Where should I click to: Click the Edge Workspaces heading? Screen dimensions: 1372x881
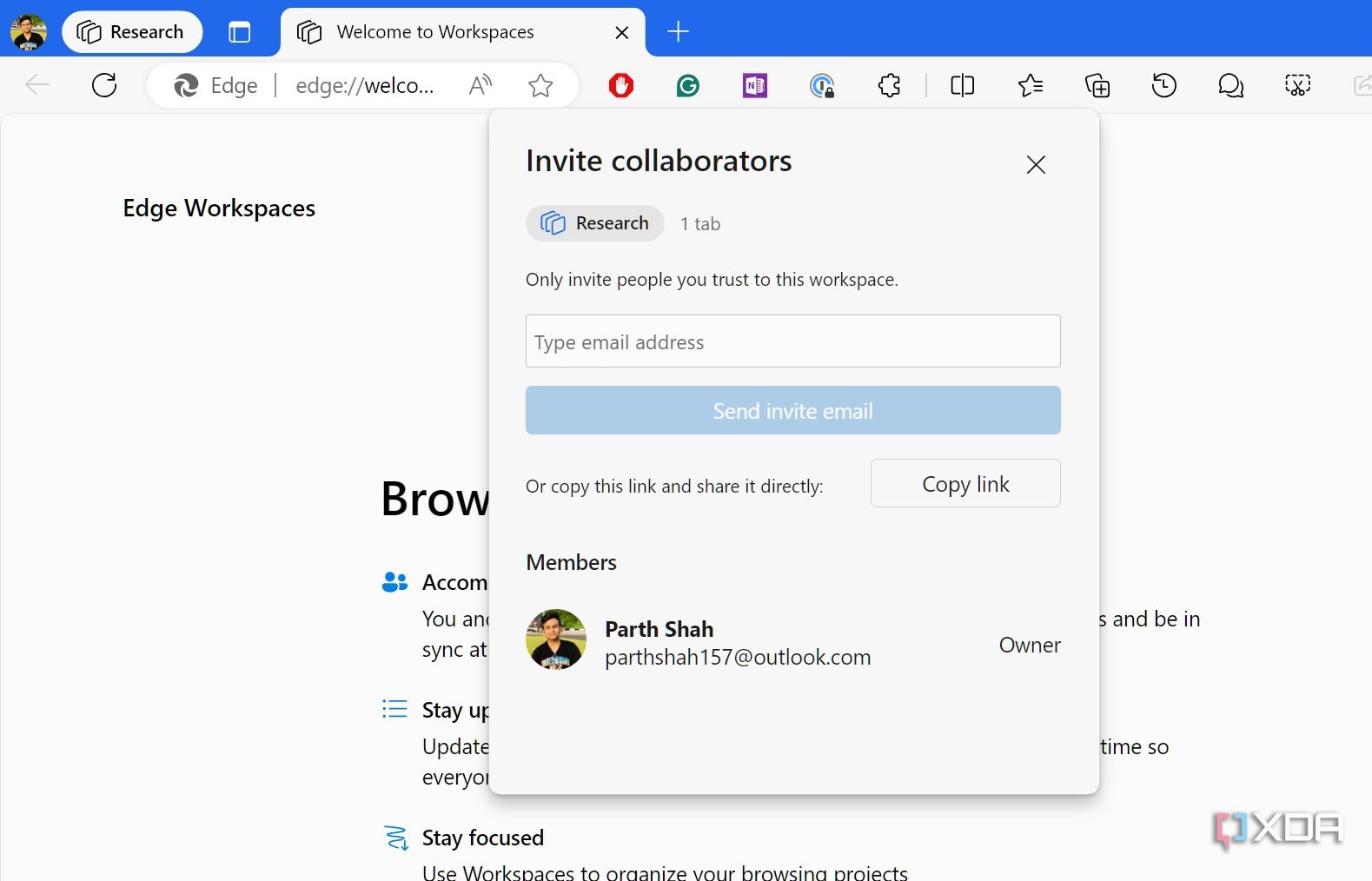(219, 209)
